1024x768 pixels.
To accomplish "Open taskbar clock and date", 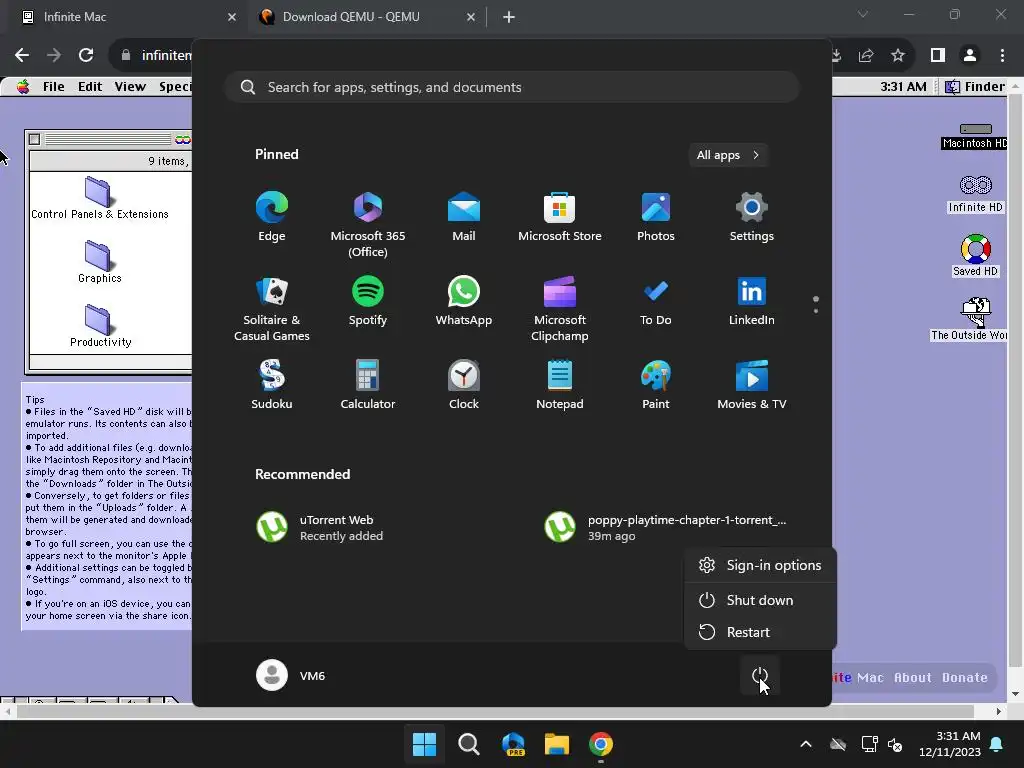I will pyautogui.click(x=950, y=744).
